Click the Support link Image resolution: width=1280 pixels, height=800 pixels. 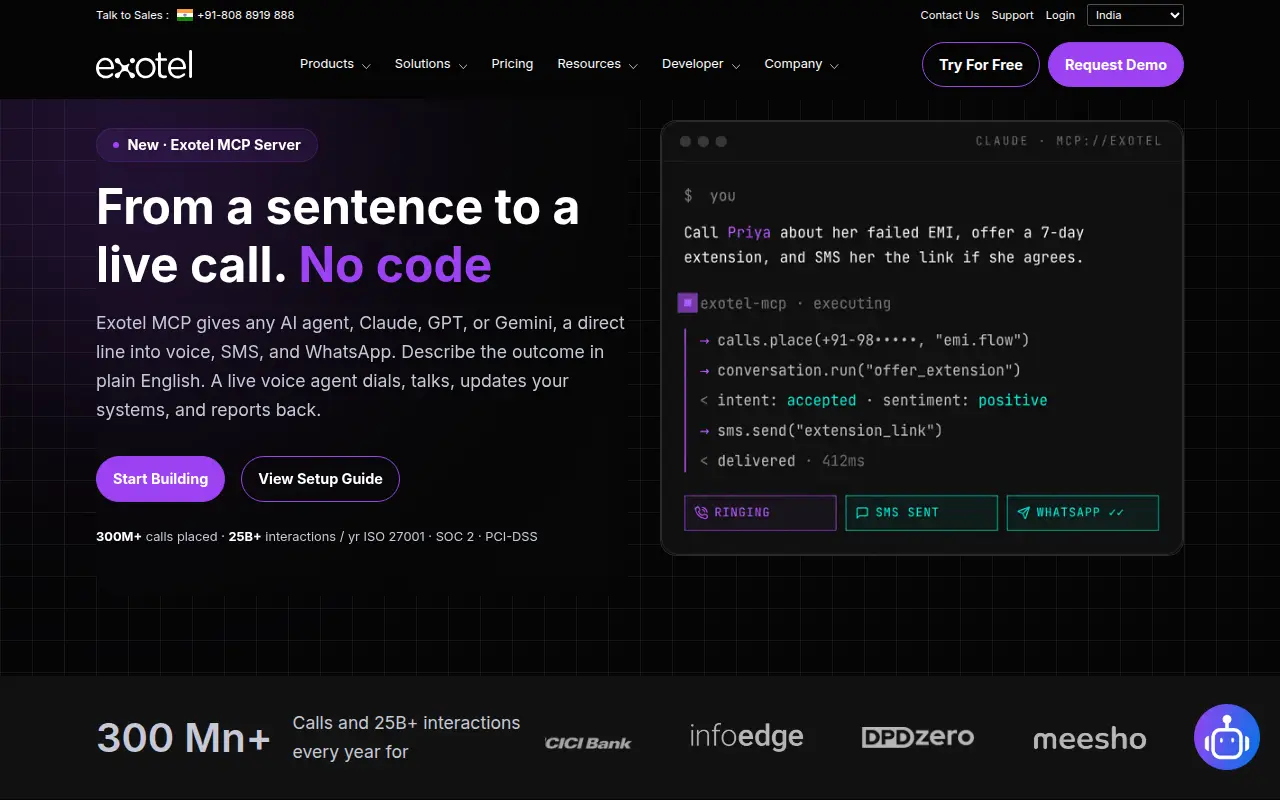pos(1012,15)
